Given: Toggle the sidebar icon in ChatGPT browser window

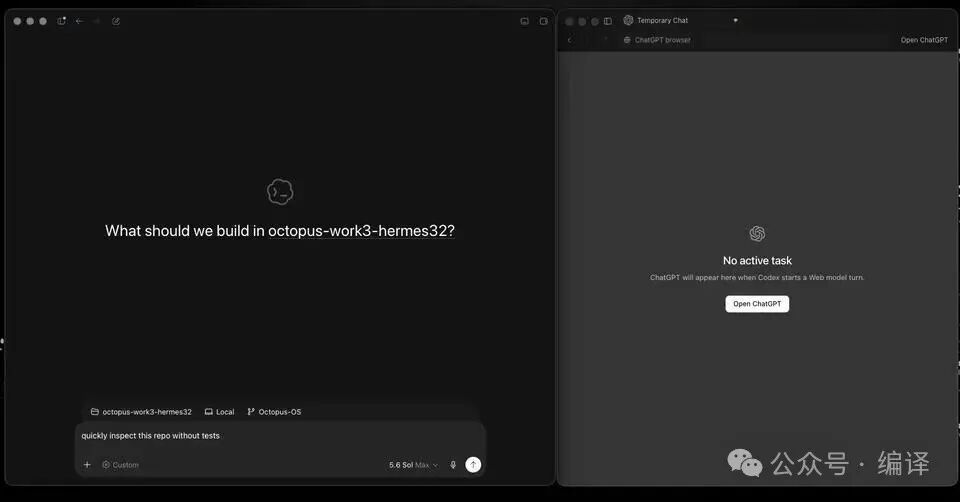Looking at the screenshot, I should [x=607, y=21].
